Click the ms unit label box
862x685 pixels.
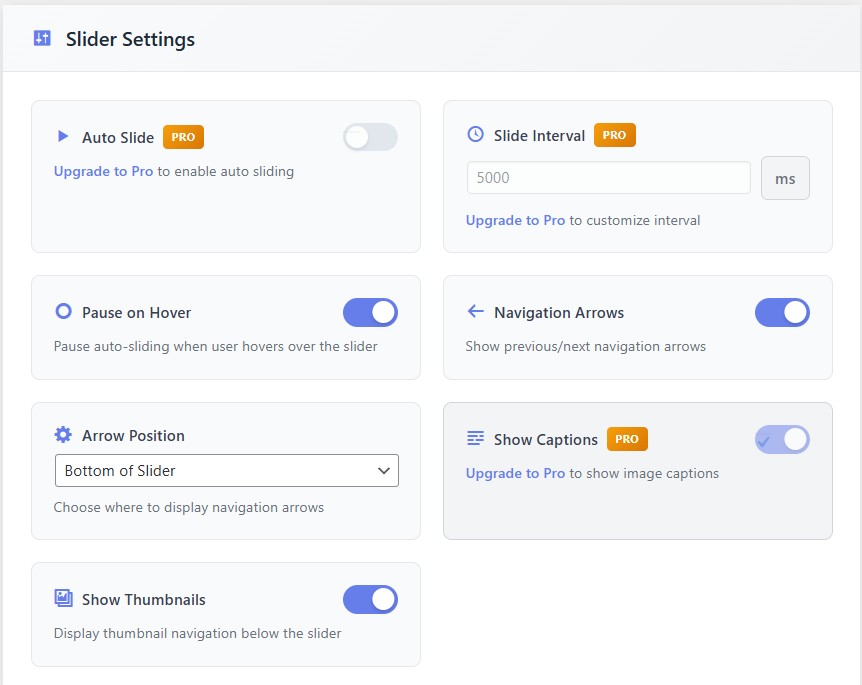pos(785,178)
